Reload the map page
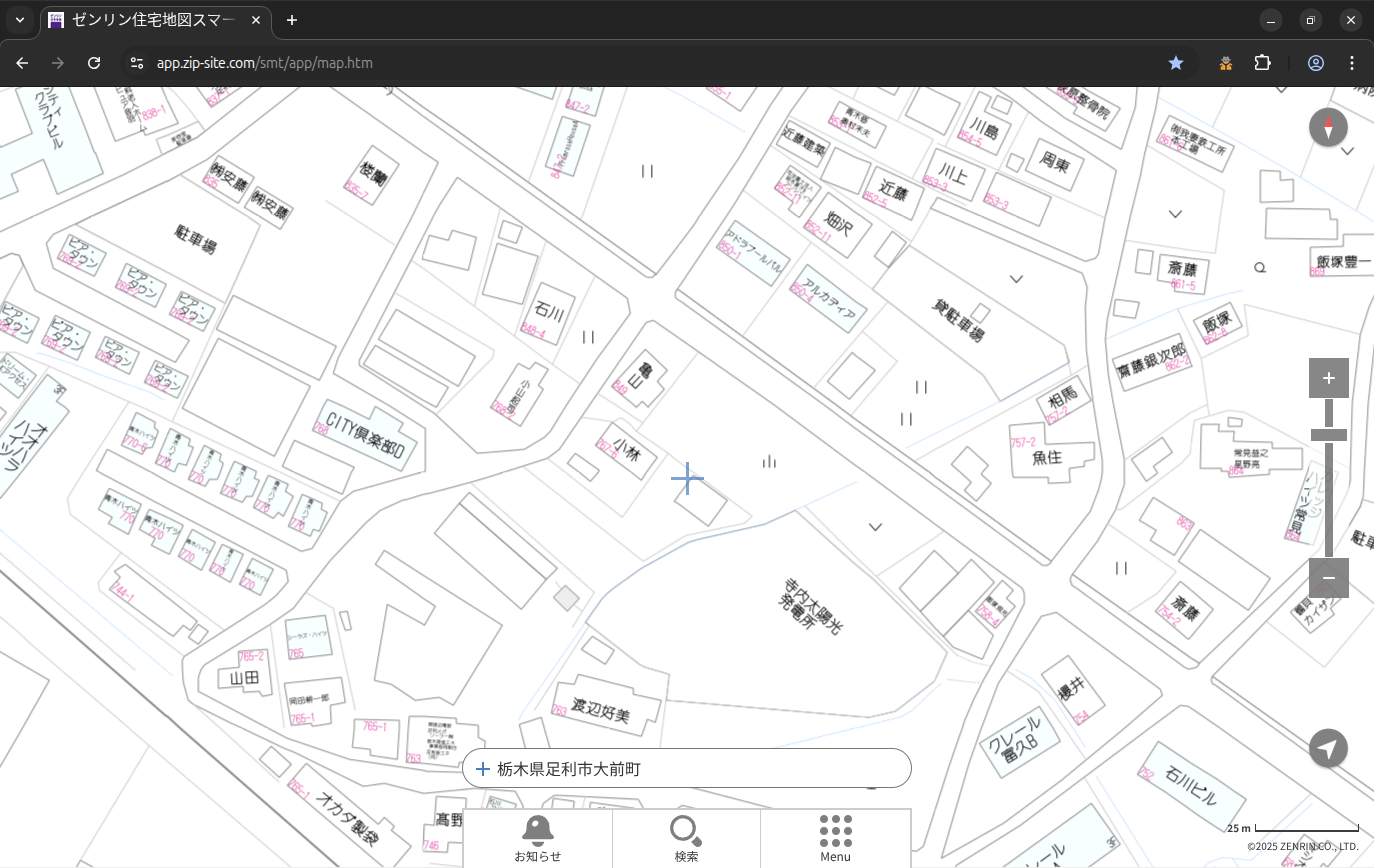The image size is (1374, 868). [x=94, y=63]
